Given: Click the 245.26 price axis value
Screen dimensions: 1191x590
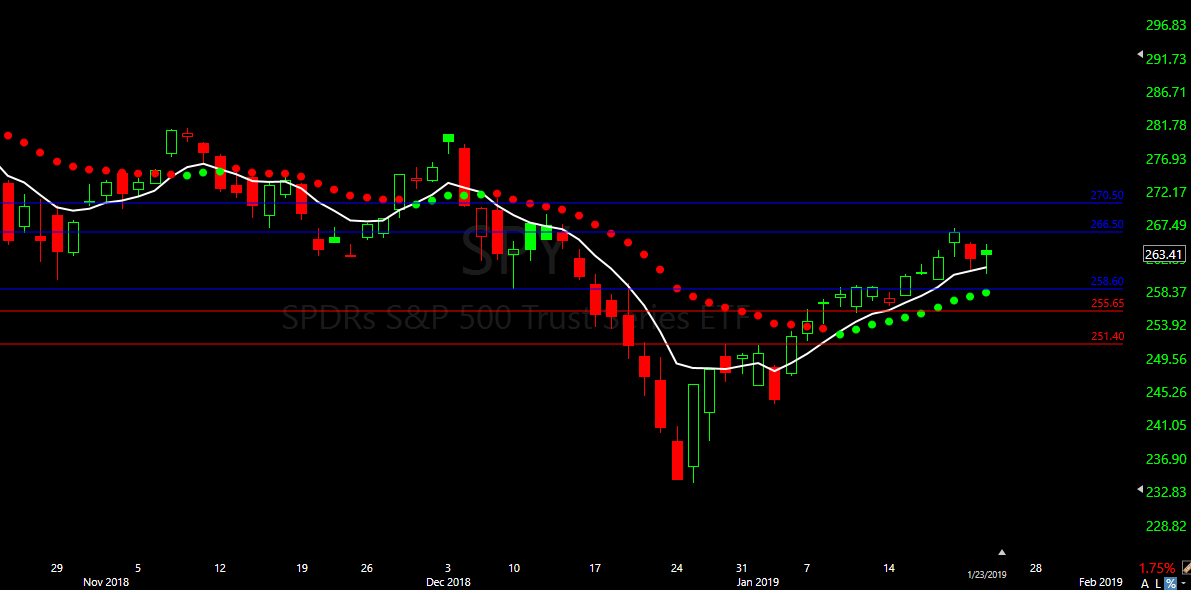Looking at the screenshot, I should click(x=1166, y=392).
